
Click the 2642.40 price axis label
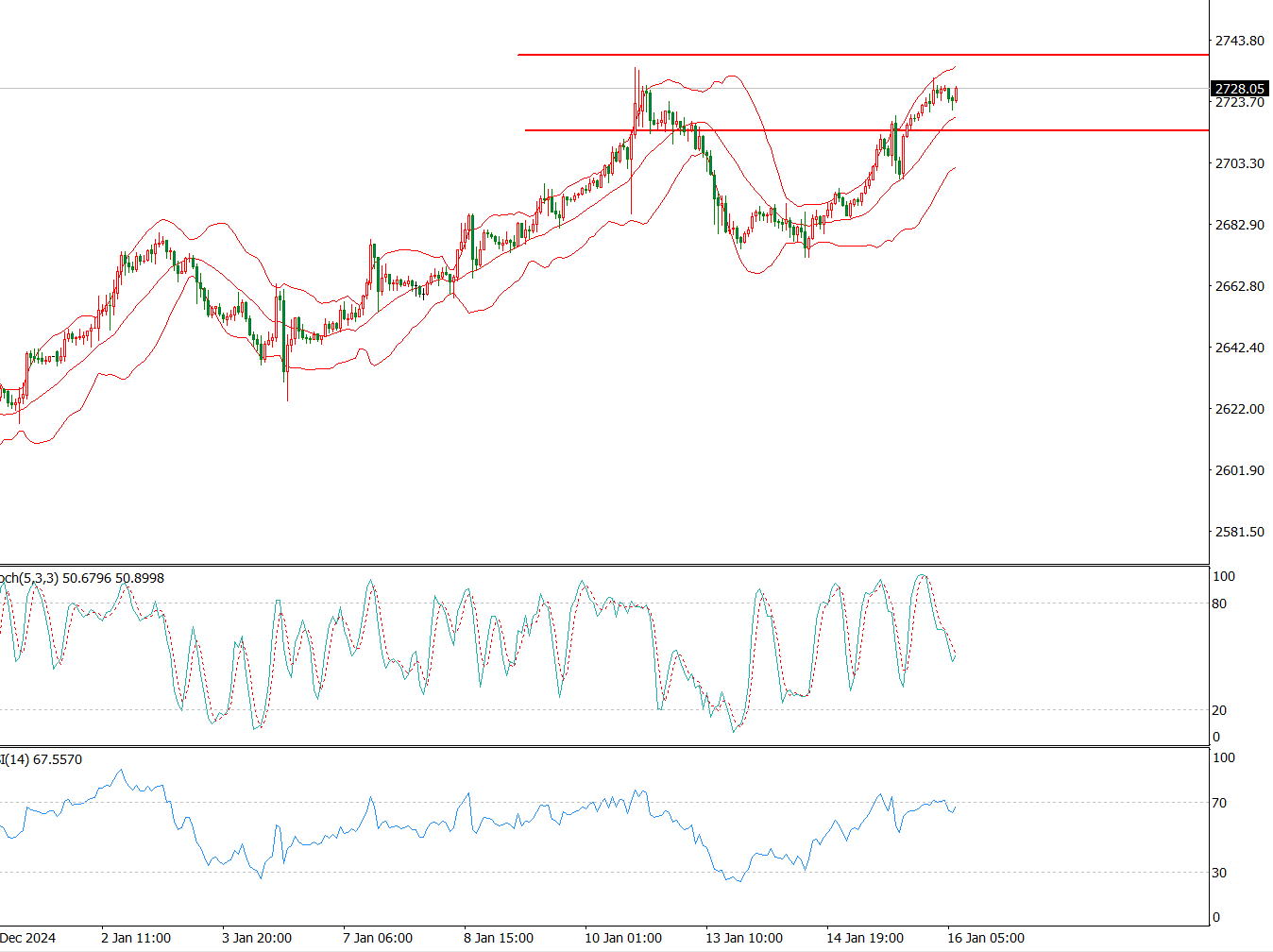(1239, 348)
